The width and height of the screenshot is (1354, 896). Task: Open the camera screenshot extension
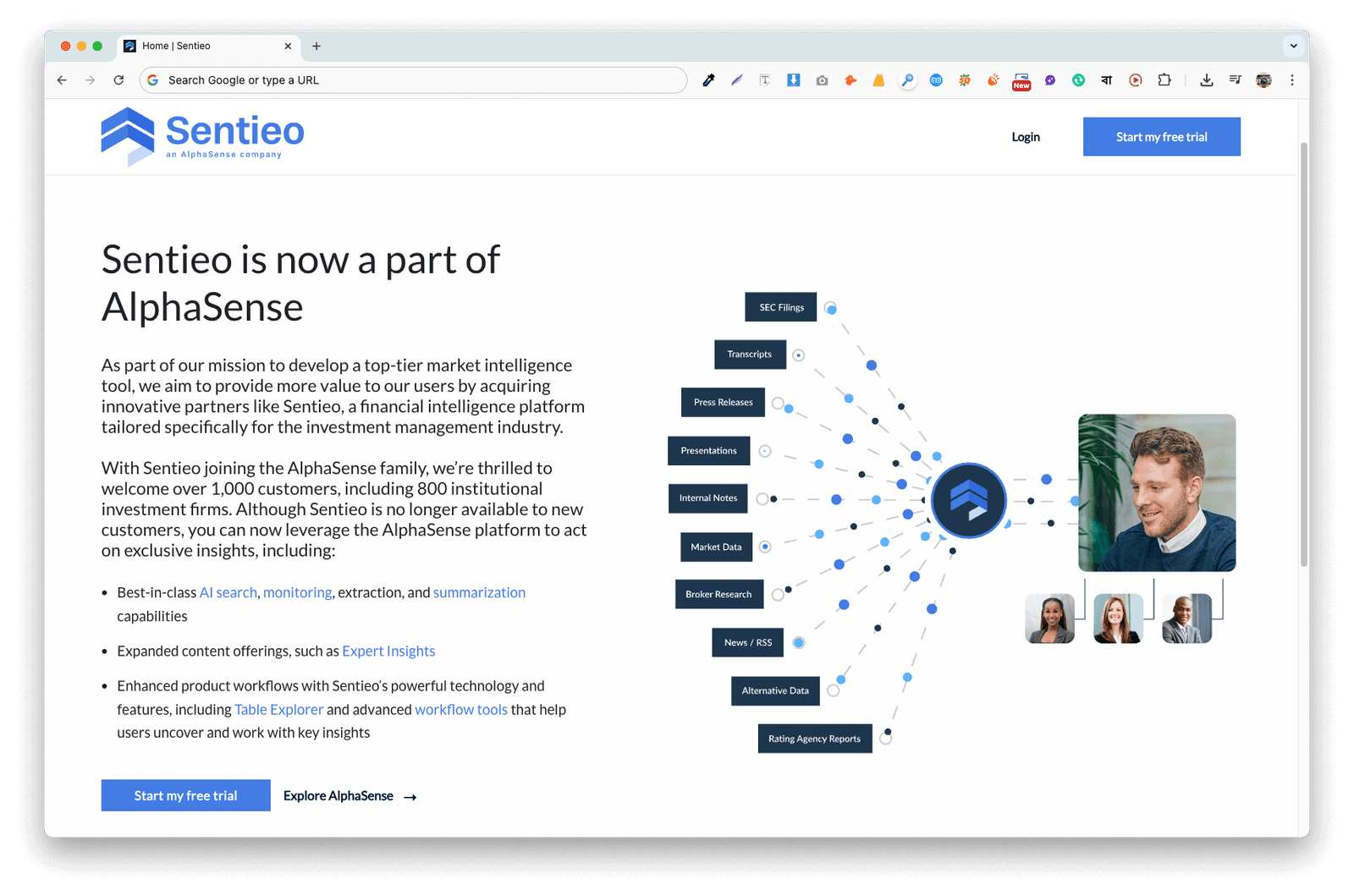[822, 80]
